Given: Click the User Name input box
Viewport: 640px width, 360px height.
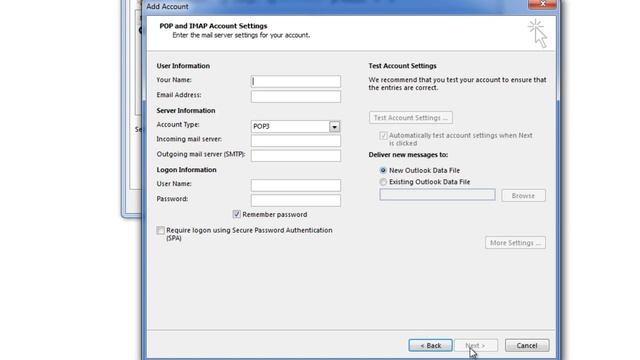Looking at the screenshot, I should tap(296, 185).
